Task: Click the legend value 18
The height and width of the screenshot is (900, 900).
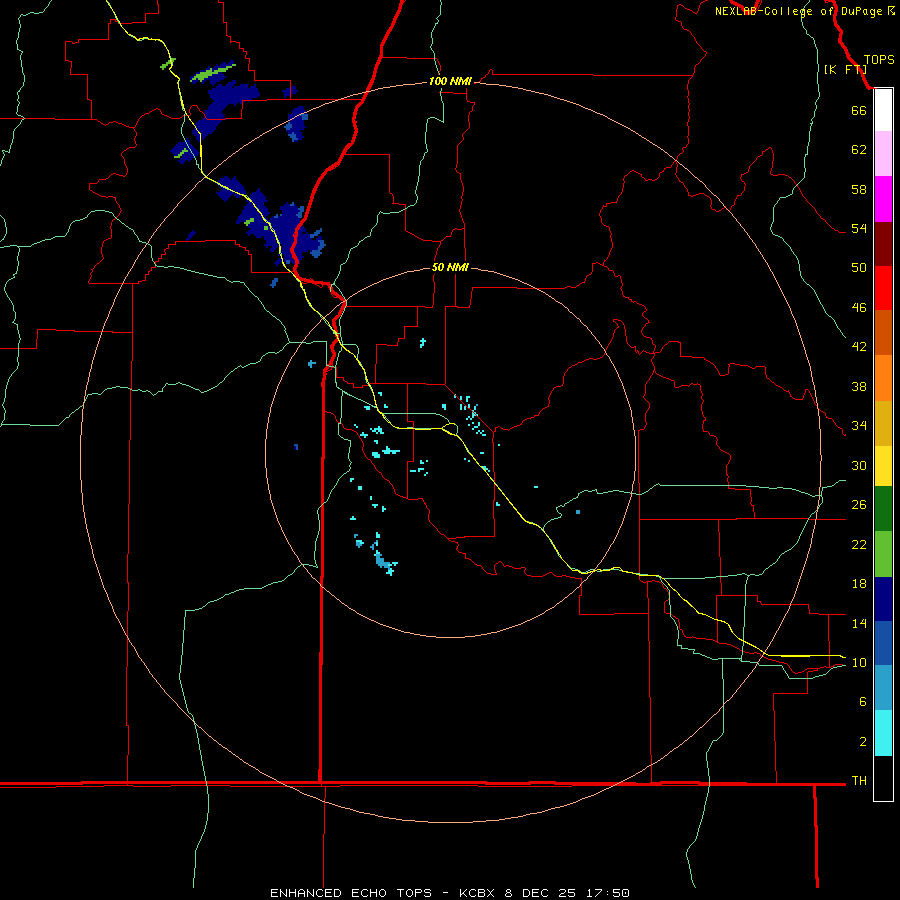Action: click(859, 584)
